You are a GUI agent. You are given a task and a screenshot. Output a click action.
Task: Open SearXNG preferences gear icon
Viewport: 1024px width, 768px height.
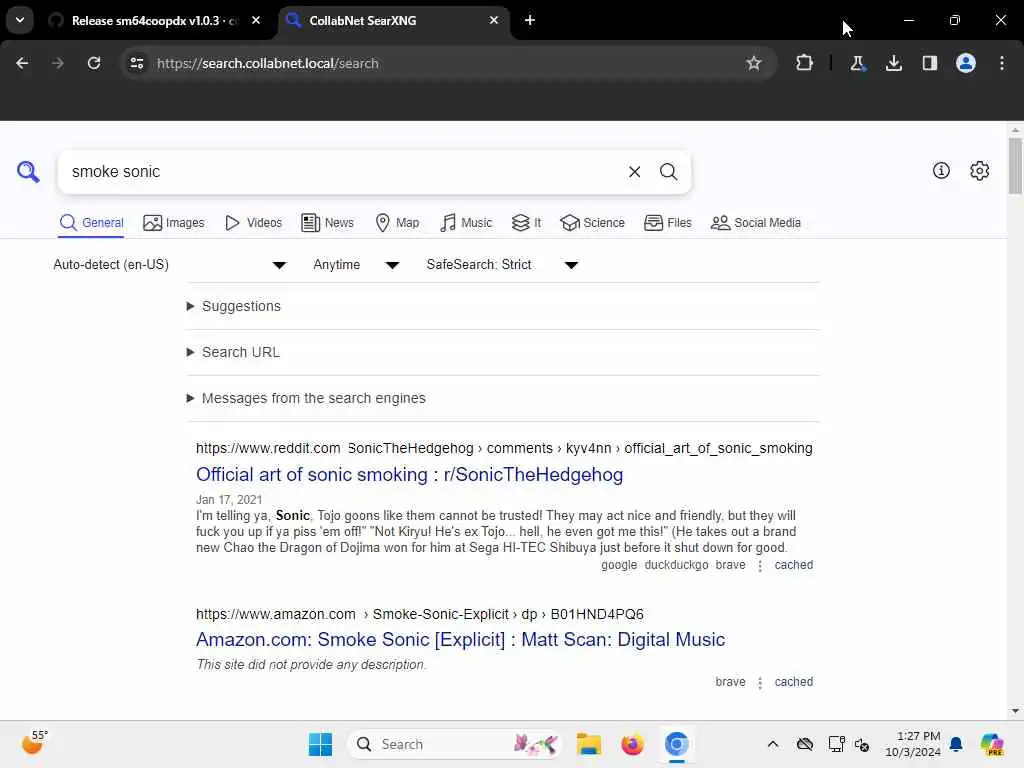pyautogui.click(x=980, y=170)
